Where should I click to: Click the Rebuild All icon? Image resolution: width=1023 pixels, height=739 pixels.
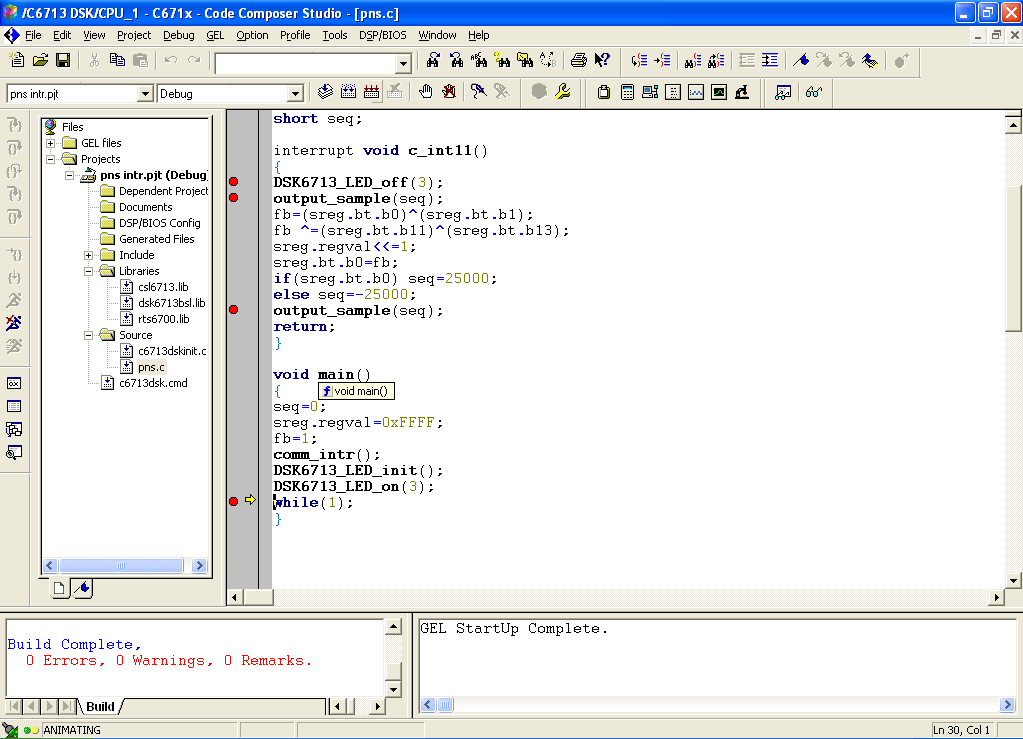pos(371,92)
